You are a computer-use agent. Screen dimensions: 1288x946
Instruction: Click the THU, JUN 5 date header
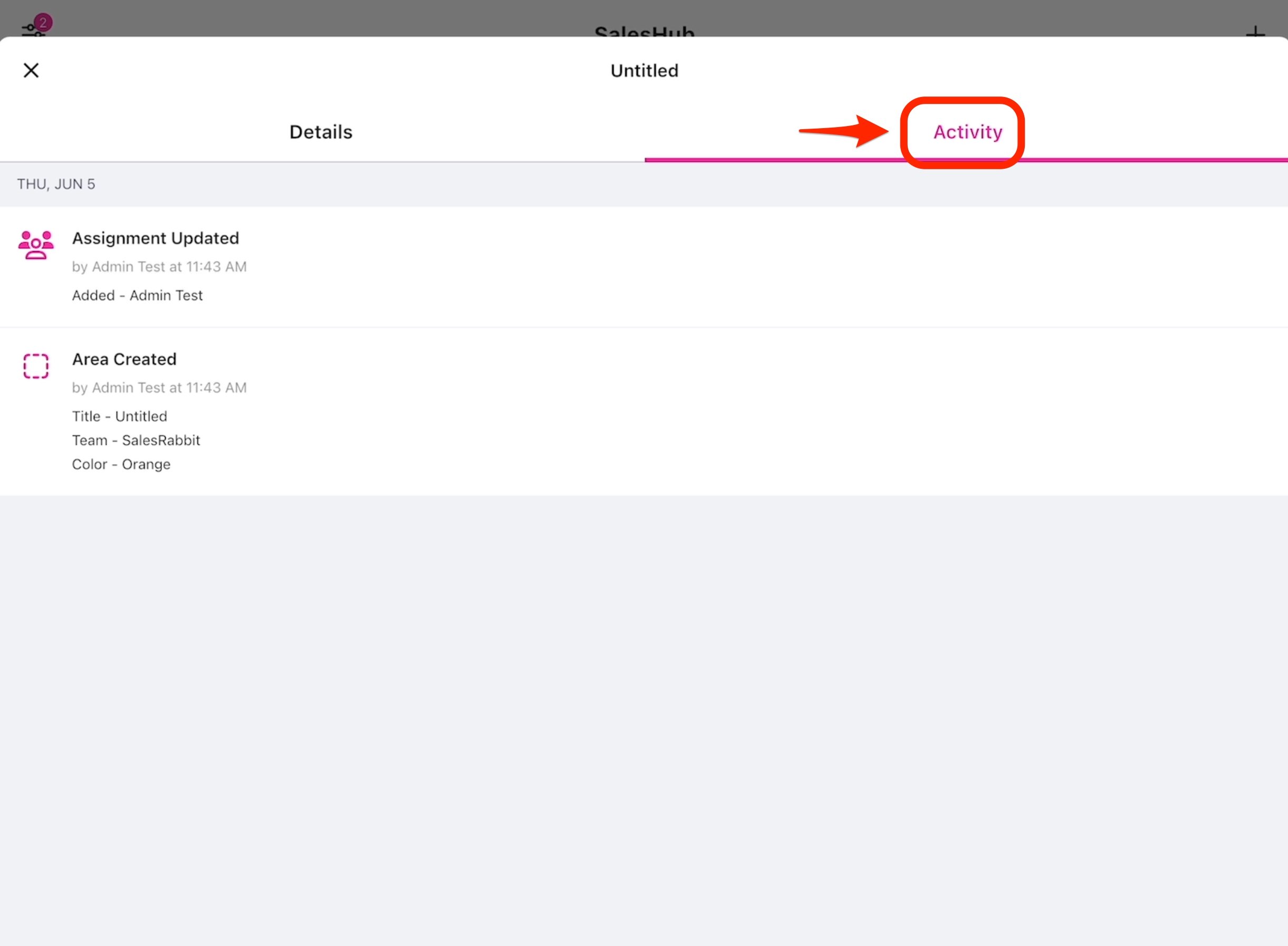[x=56, y=185]
